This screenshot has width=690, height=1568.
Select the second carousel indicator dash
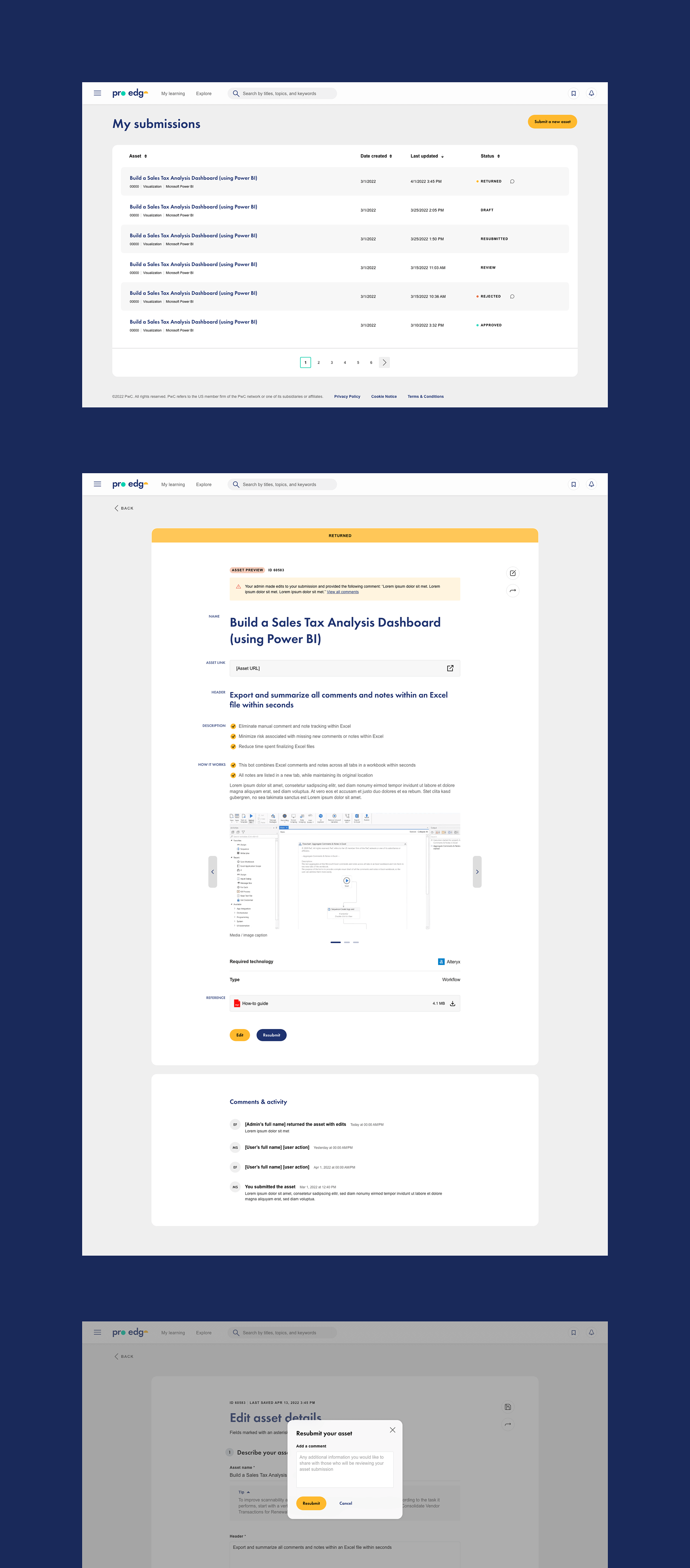[346, 942]
